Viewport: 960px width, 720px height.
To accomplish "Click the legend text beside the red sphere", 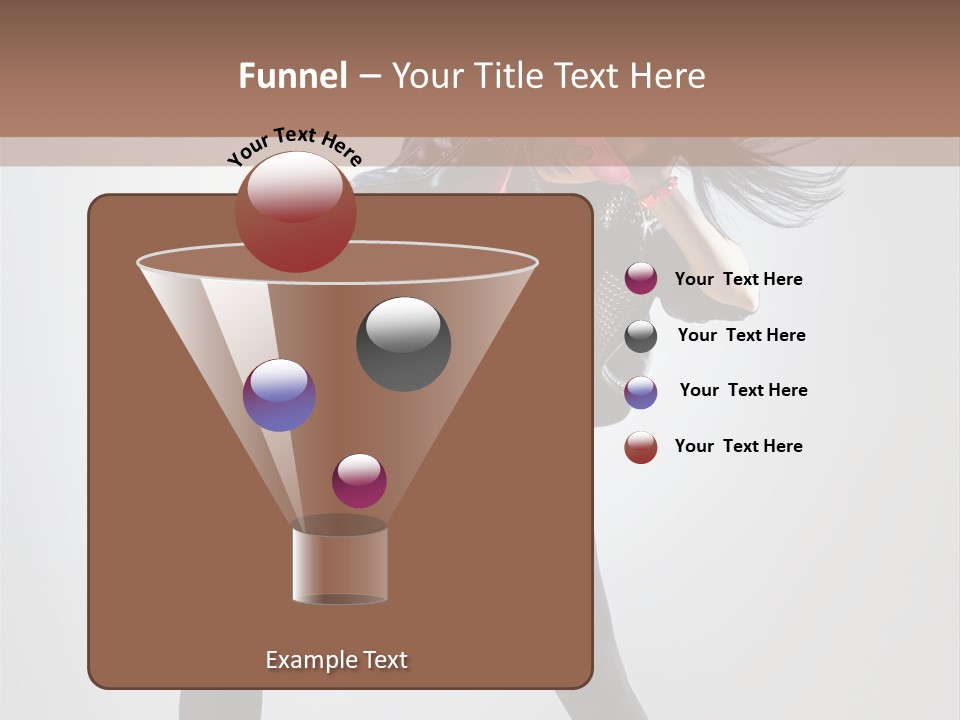I will click(738, 446).
